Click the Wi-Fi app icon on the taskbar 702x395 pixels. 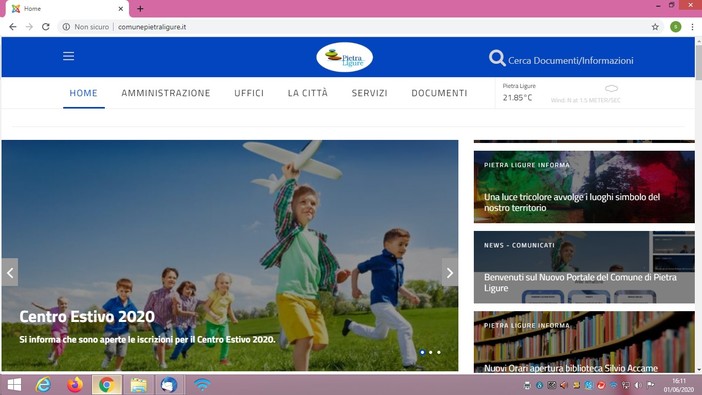point(202,385)
